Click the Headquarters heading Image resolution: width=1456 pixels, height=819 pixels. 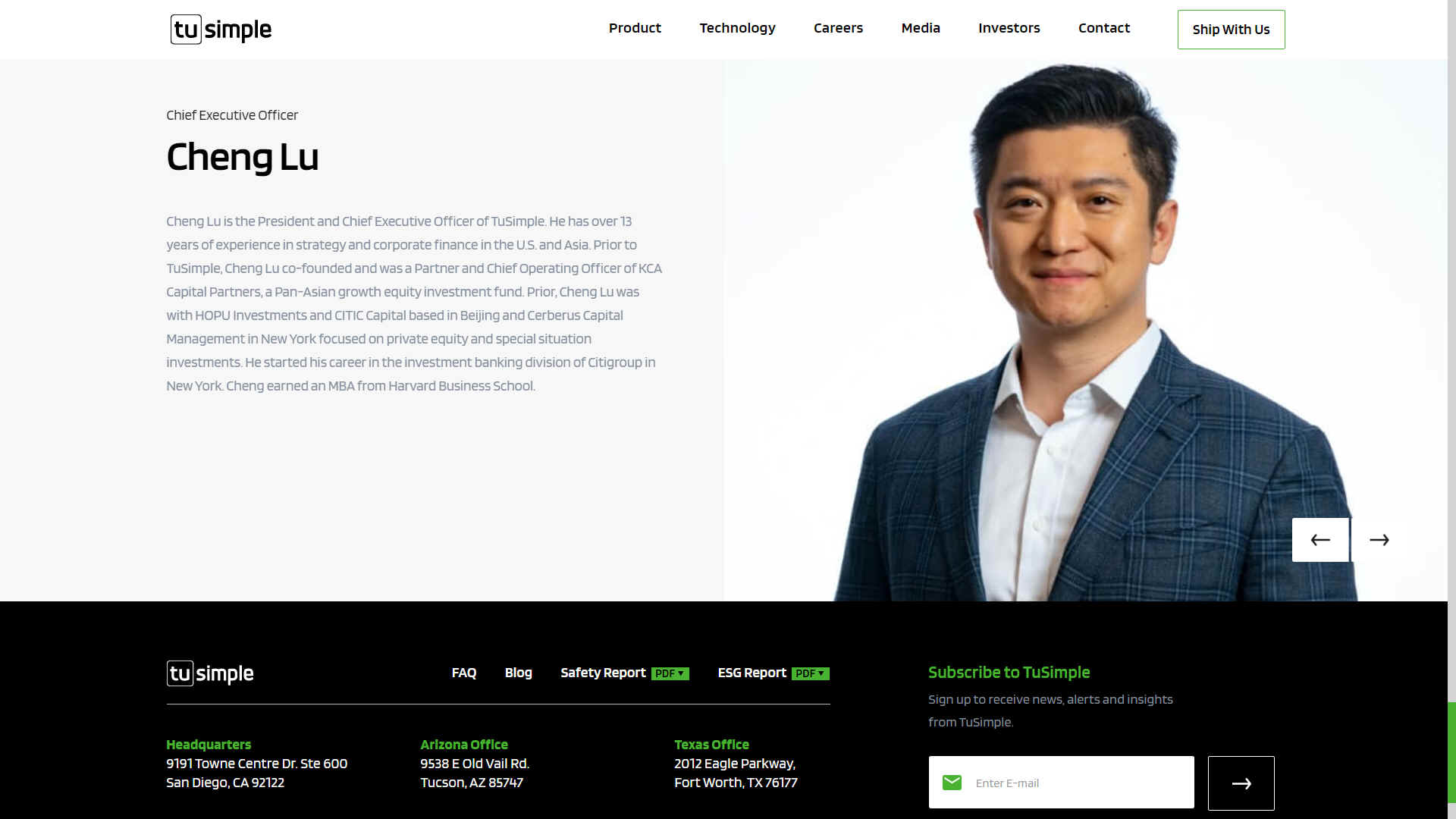pyautogui.click(x=209, y=745)
